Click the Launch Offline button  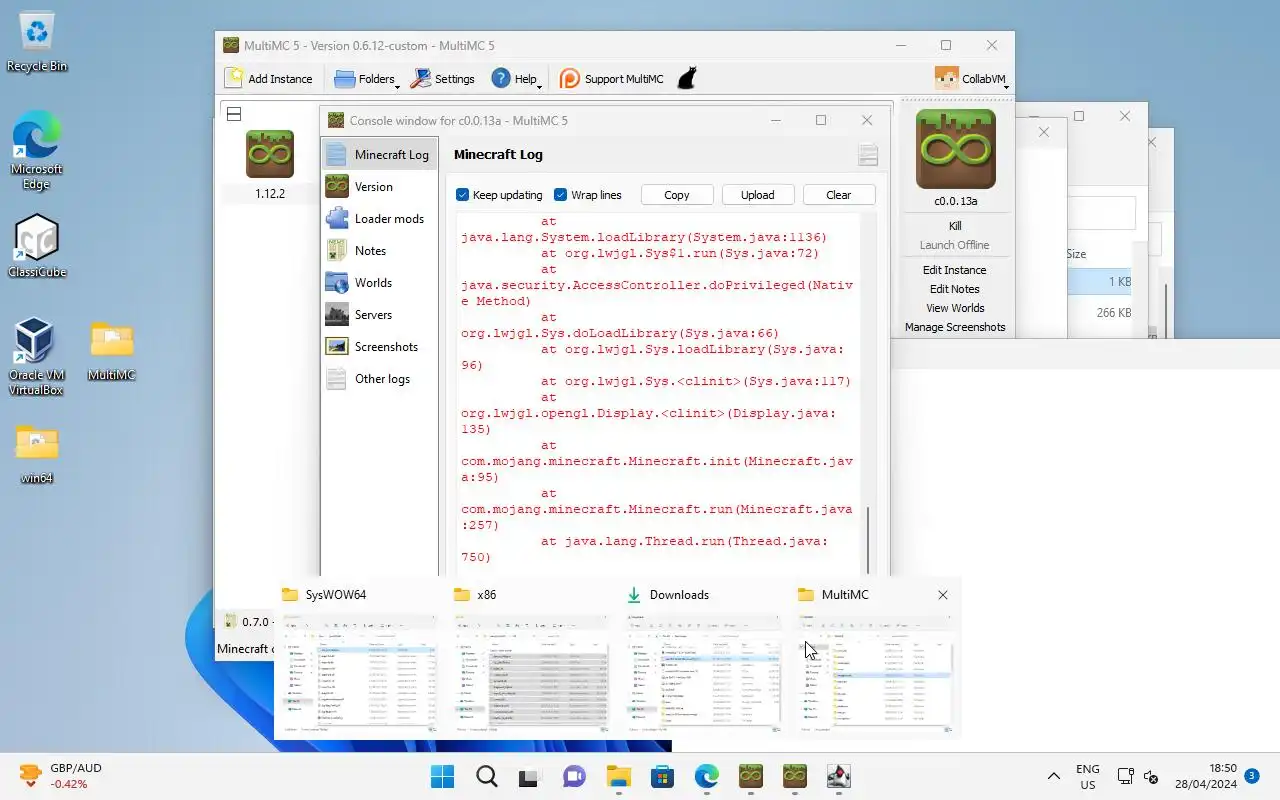(x=955, y=245)
